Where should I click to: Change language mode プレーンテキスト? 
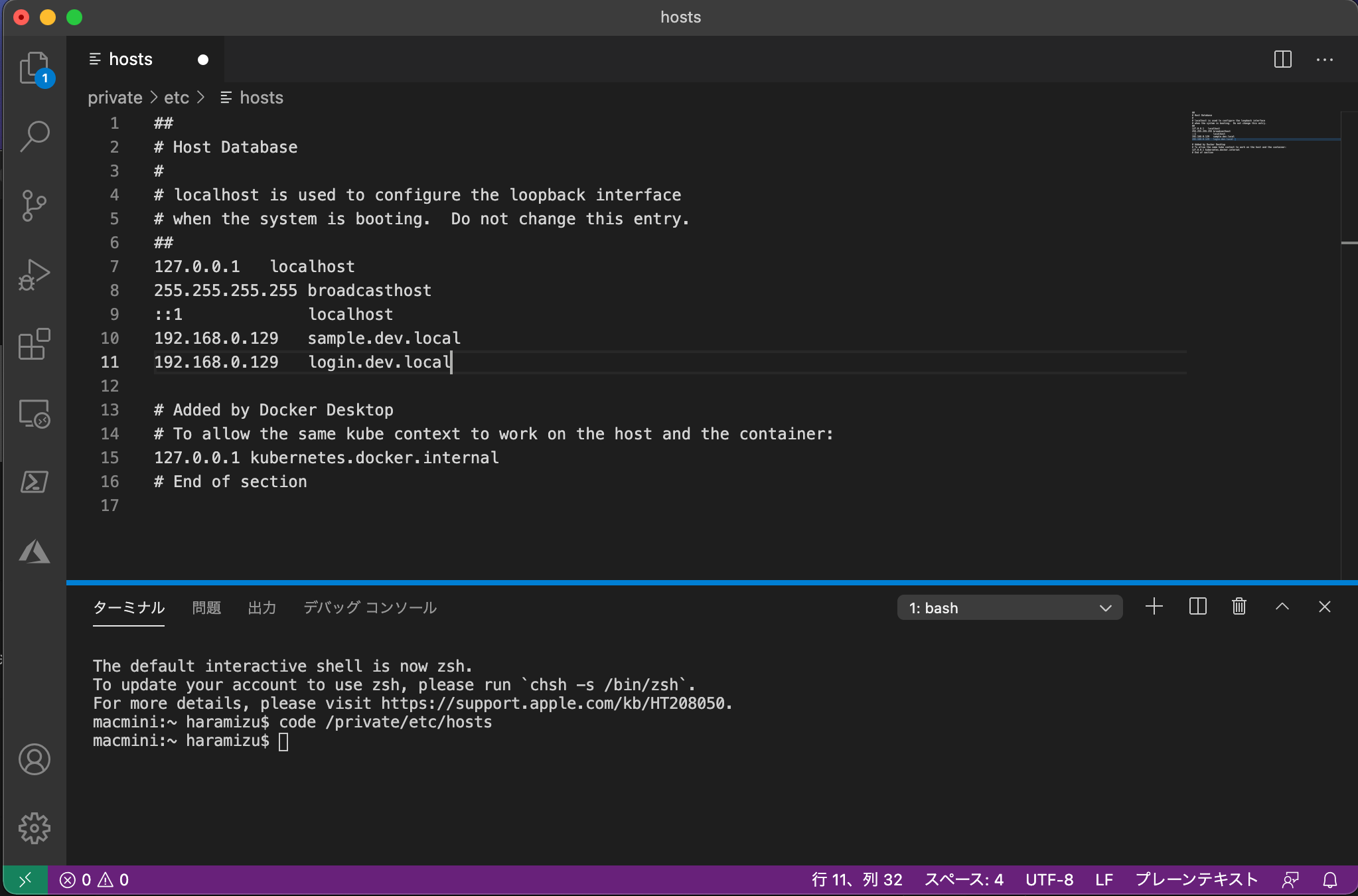[1197, 880]
